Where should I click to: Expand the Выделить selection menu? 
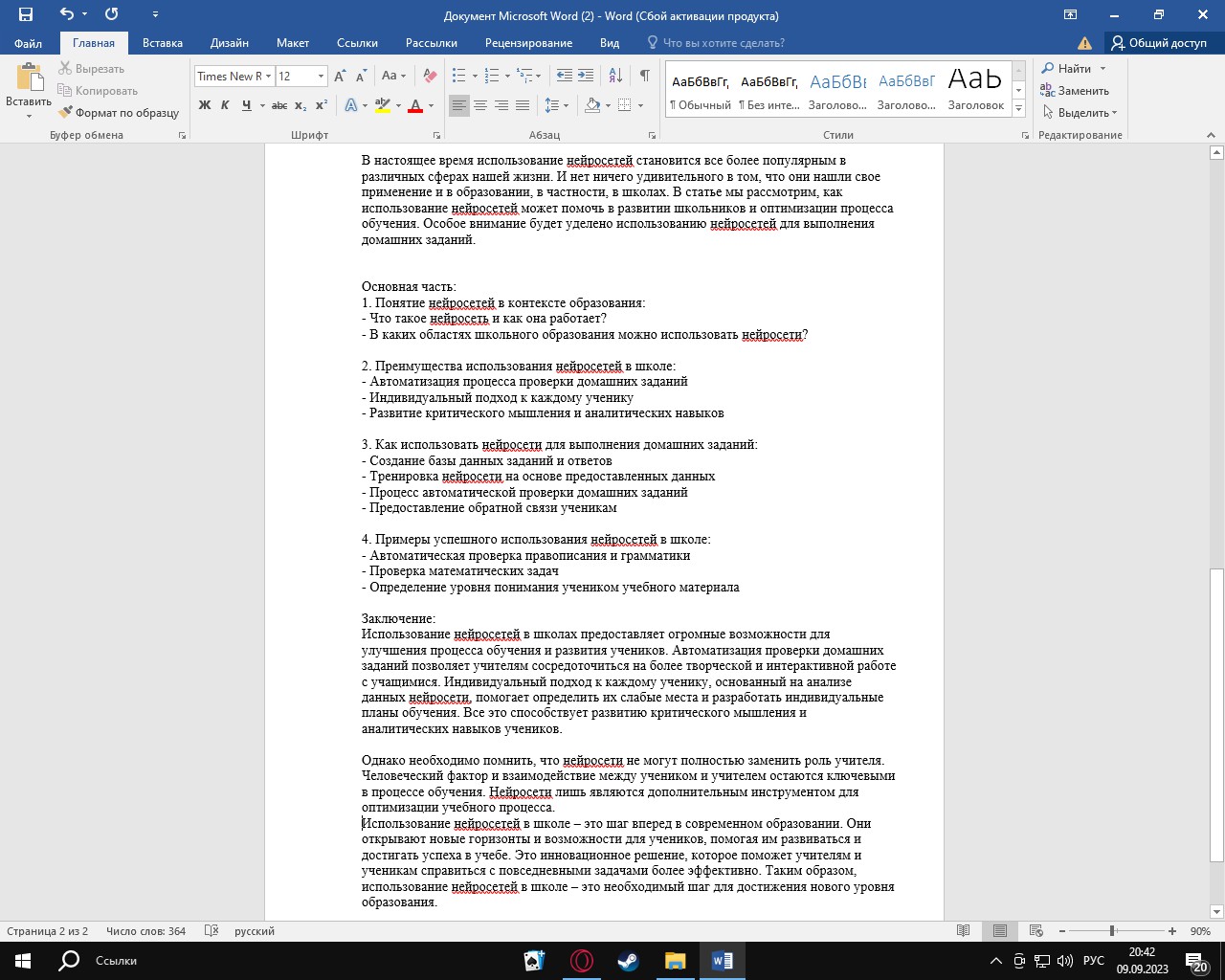coord(1080,113)
